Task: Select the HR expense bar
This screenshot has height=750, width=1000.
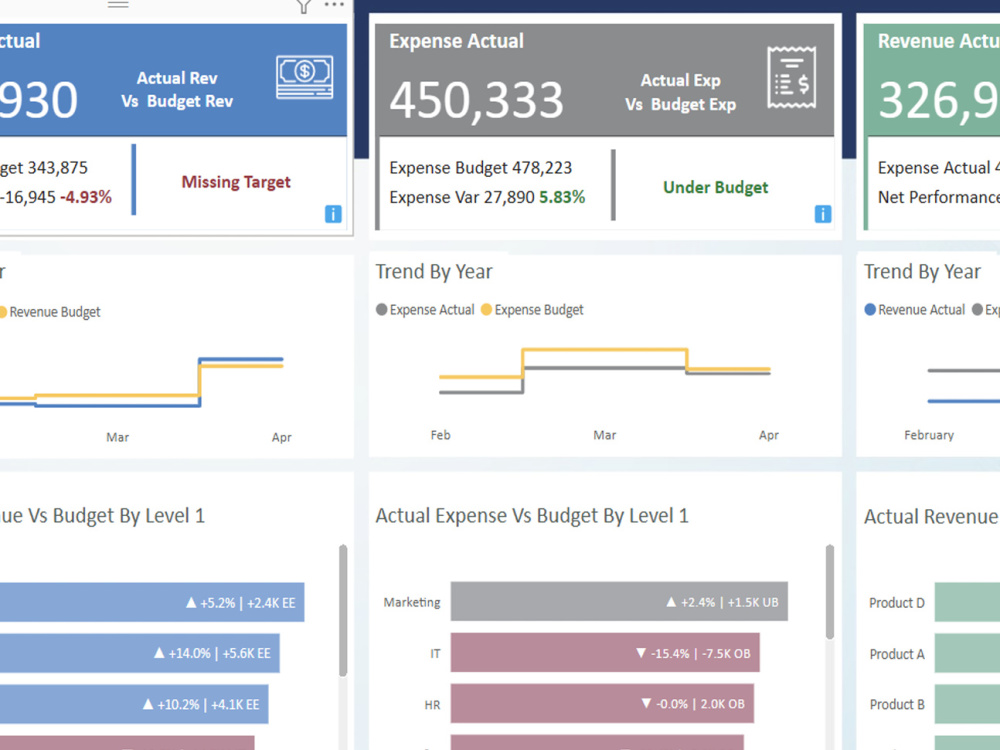Action: coord(602,703)
